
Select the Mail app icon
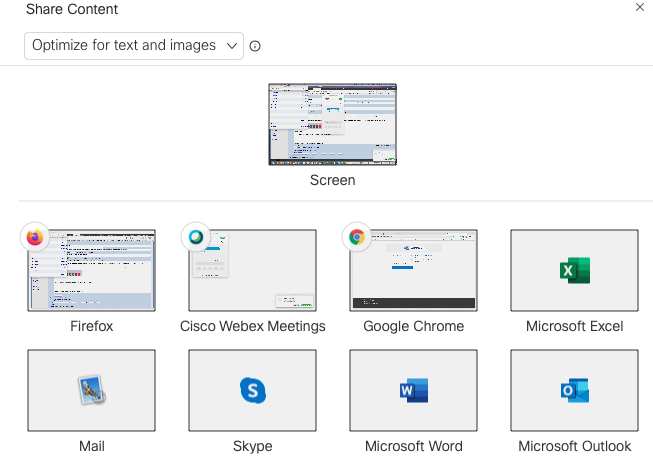click(x=92, y=390)
